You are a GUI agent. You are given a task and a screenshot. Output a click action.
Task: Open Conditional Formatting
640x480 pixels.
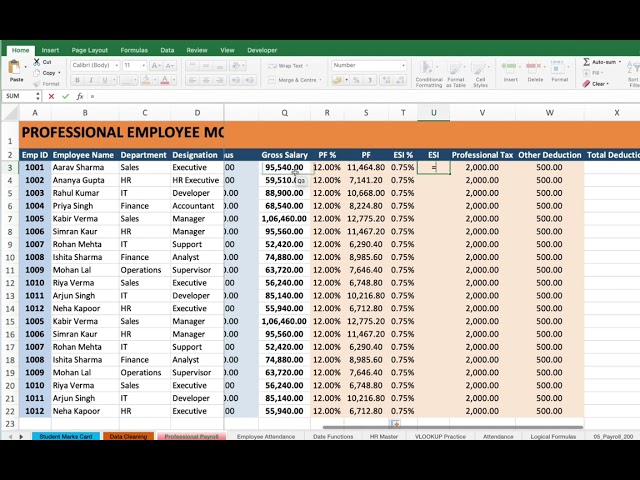coord(429,74)
